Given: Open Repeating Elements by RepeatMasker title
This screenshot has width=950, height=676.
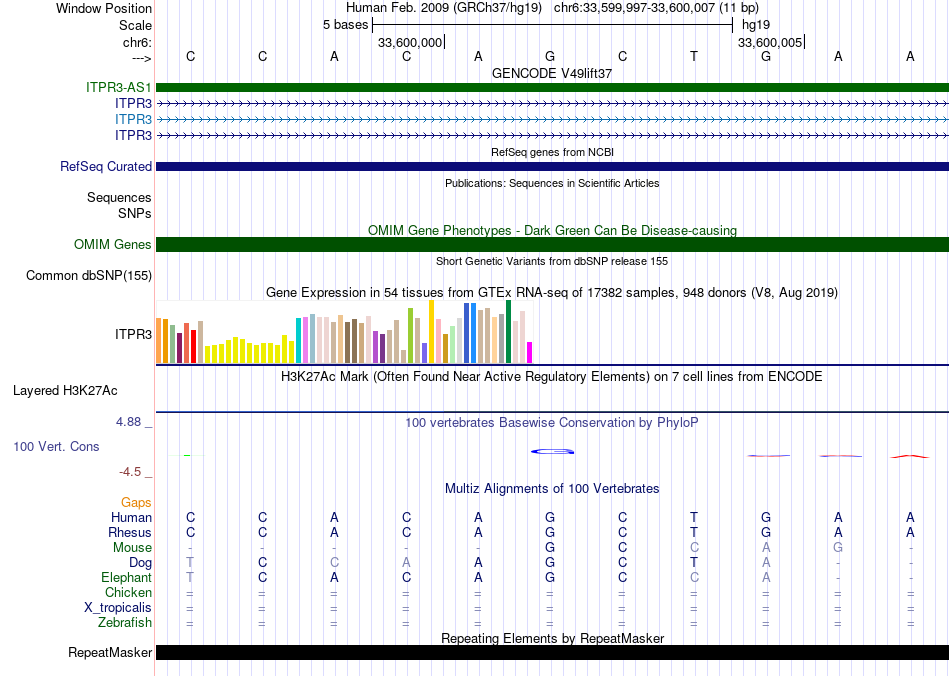Looking at the screenshot, I should point(552,638).
